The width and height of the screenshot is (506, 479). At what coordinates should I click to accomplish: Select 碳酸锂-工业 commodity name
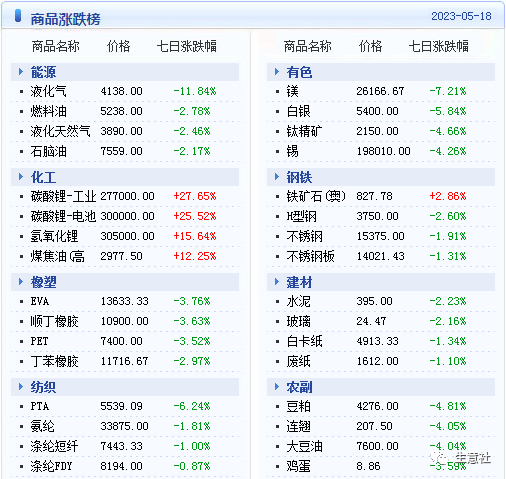click(x=63, y=196)
